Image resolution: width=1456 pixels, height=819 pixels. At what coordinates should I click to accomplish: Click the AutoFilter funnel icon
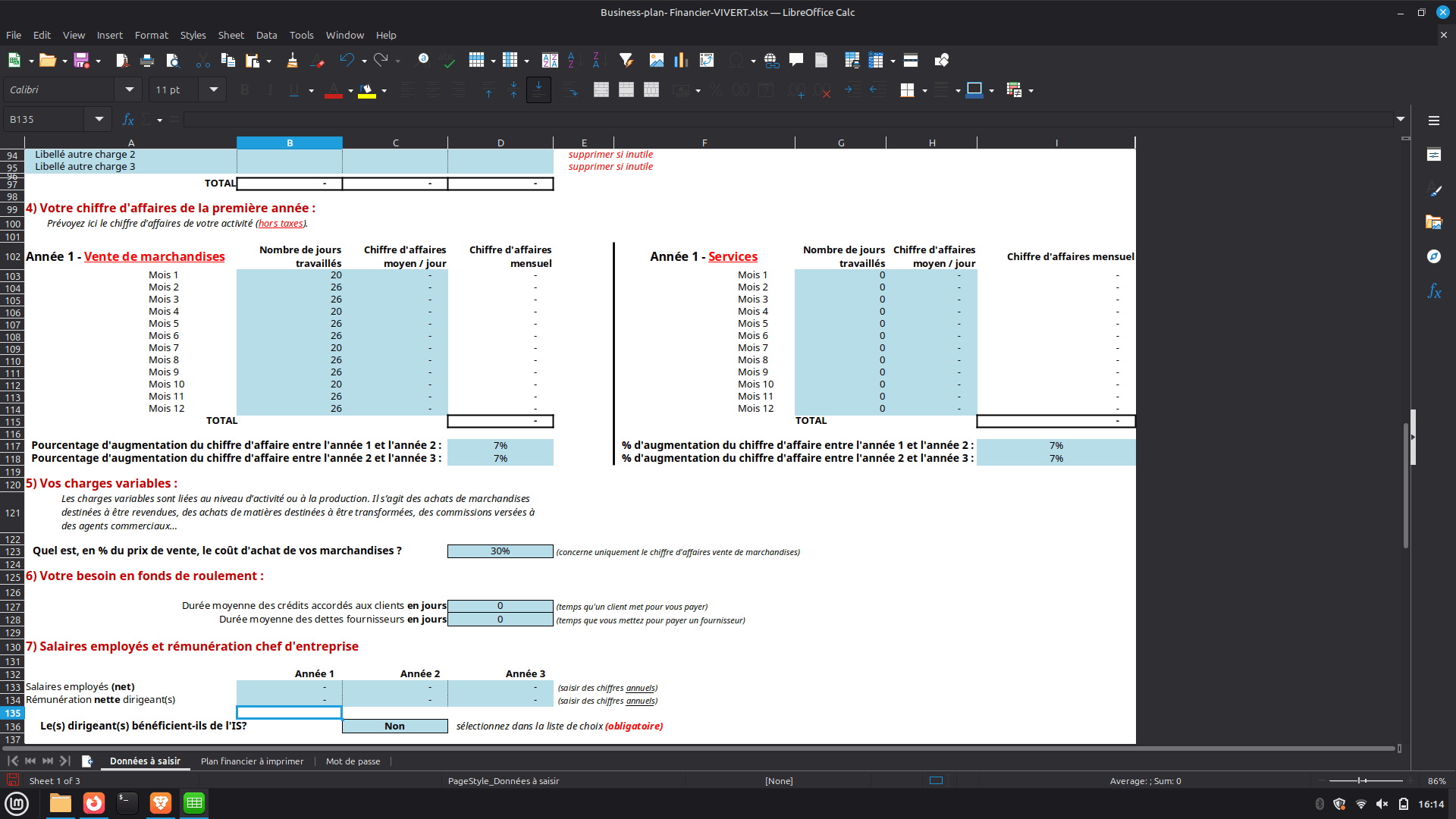coord(626,60)
